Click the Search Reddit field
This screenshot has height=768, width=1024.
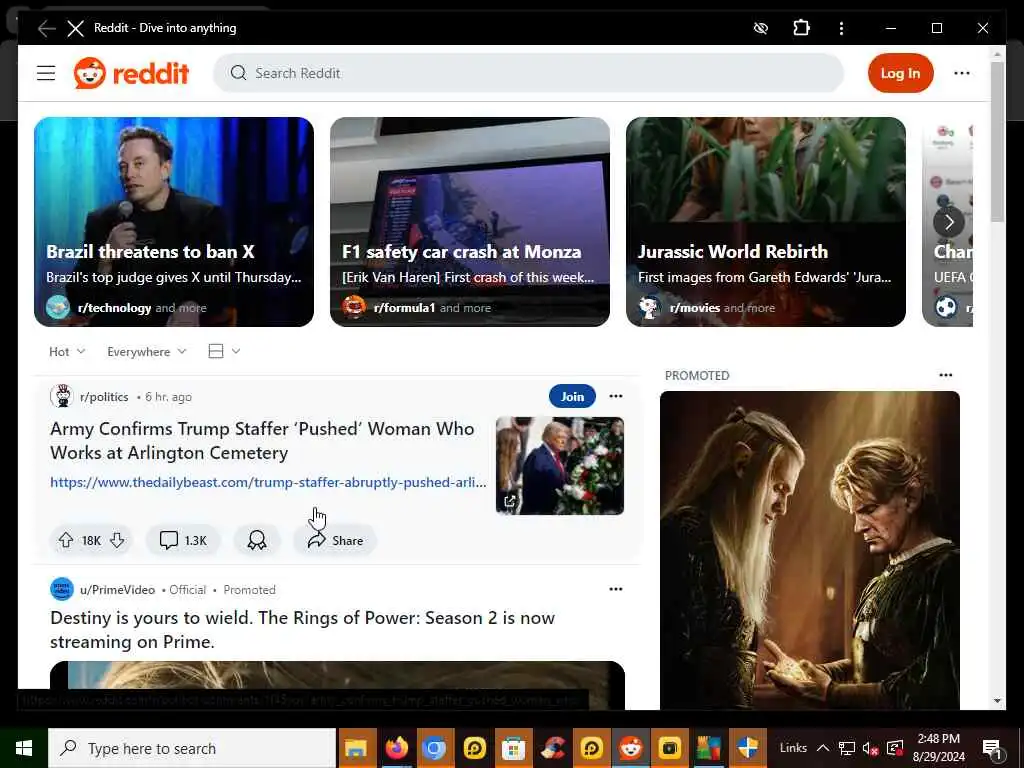point(528,73)
